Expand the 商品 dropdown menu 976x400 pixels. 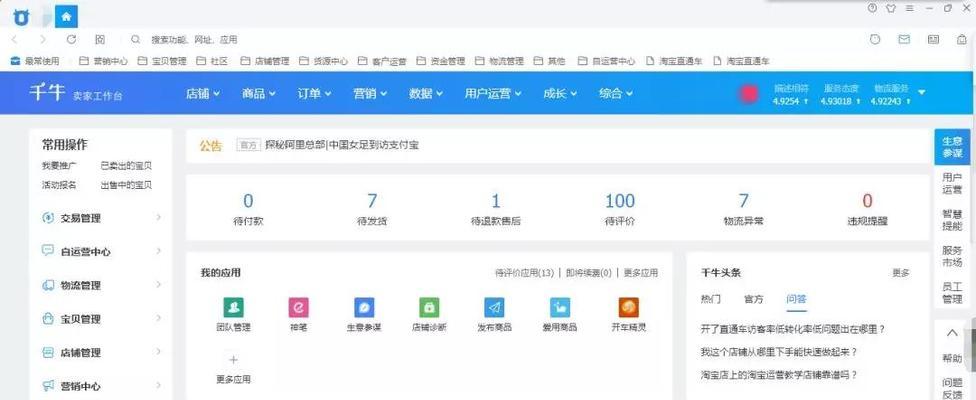click(259, 93)
